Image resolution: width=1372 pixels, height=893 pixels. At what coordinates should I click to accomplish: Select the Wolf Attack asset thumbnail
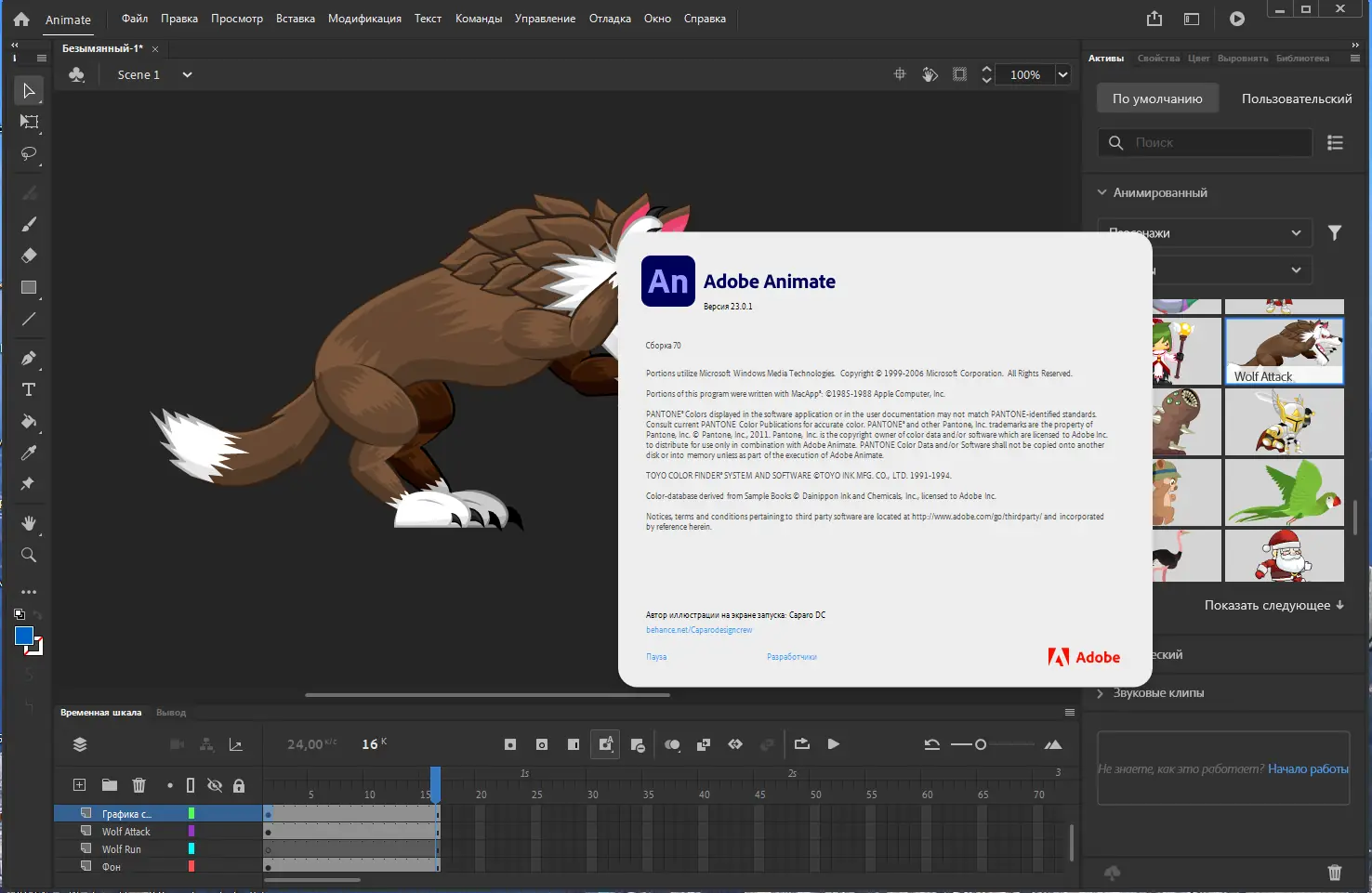1284,348
